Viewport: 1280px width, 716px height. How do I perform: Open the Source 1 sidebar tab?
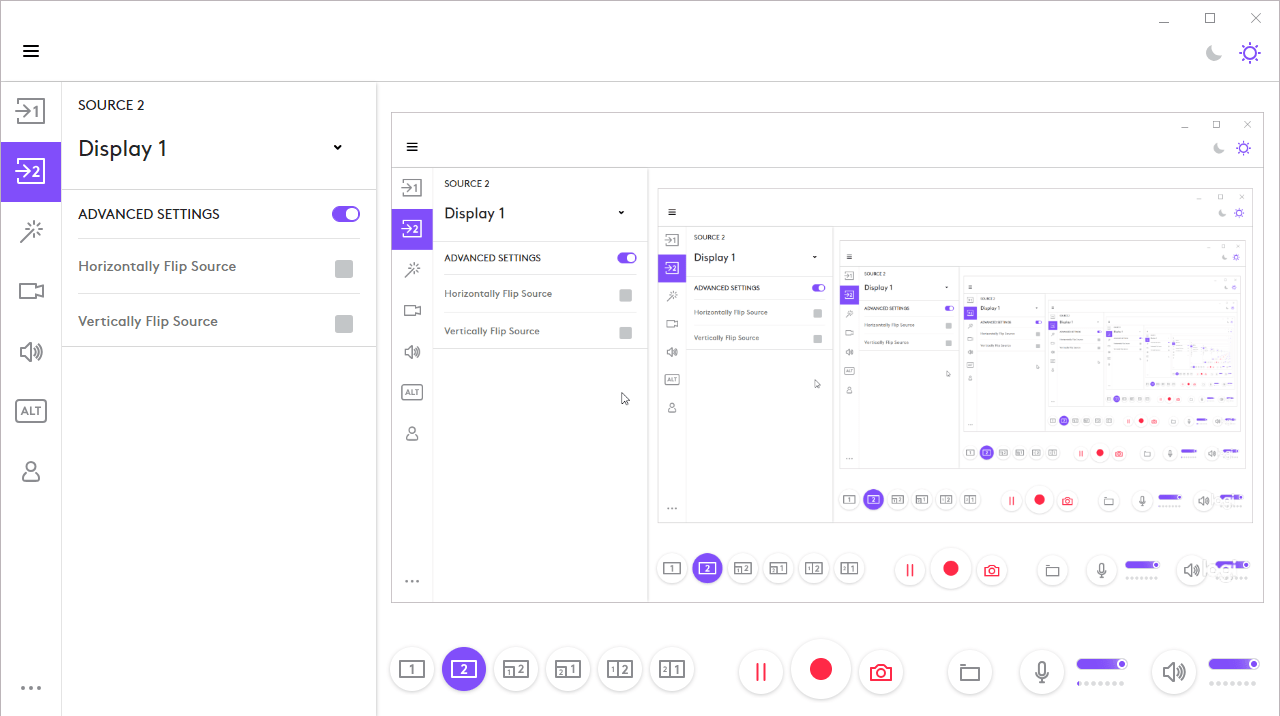[31, 111]
